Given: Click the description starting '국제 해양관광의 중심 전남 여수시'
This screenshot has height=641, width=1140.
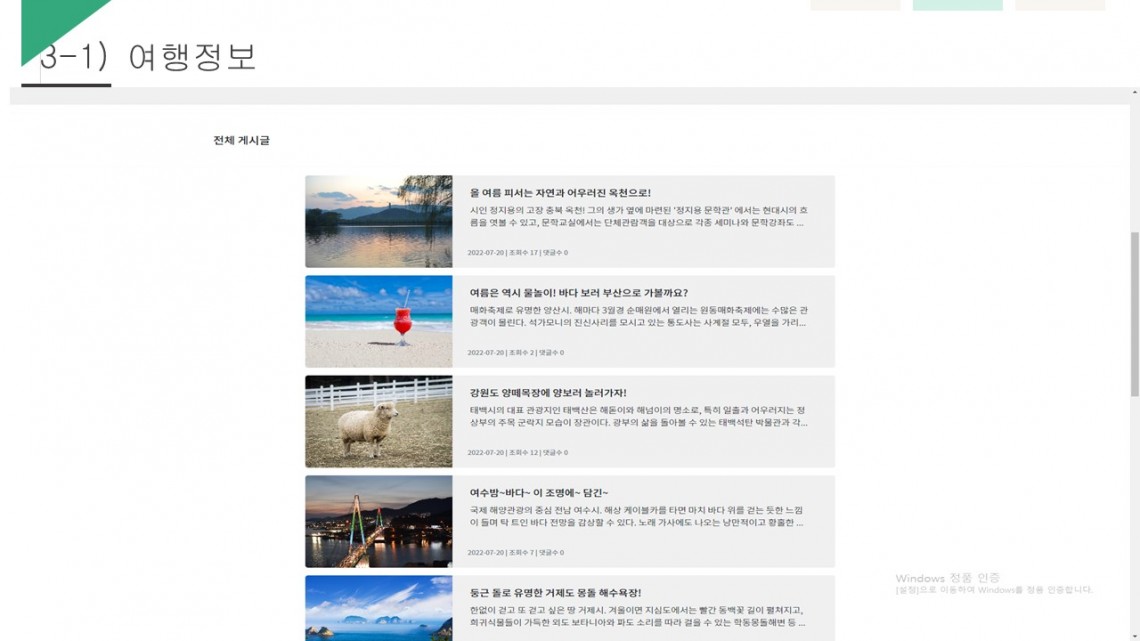Looking at the screenshot, I should pos(636,517).
